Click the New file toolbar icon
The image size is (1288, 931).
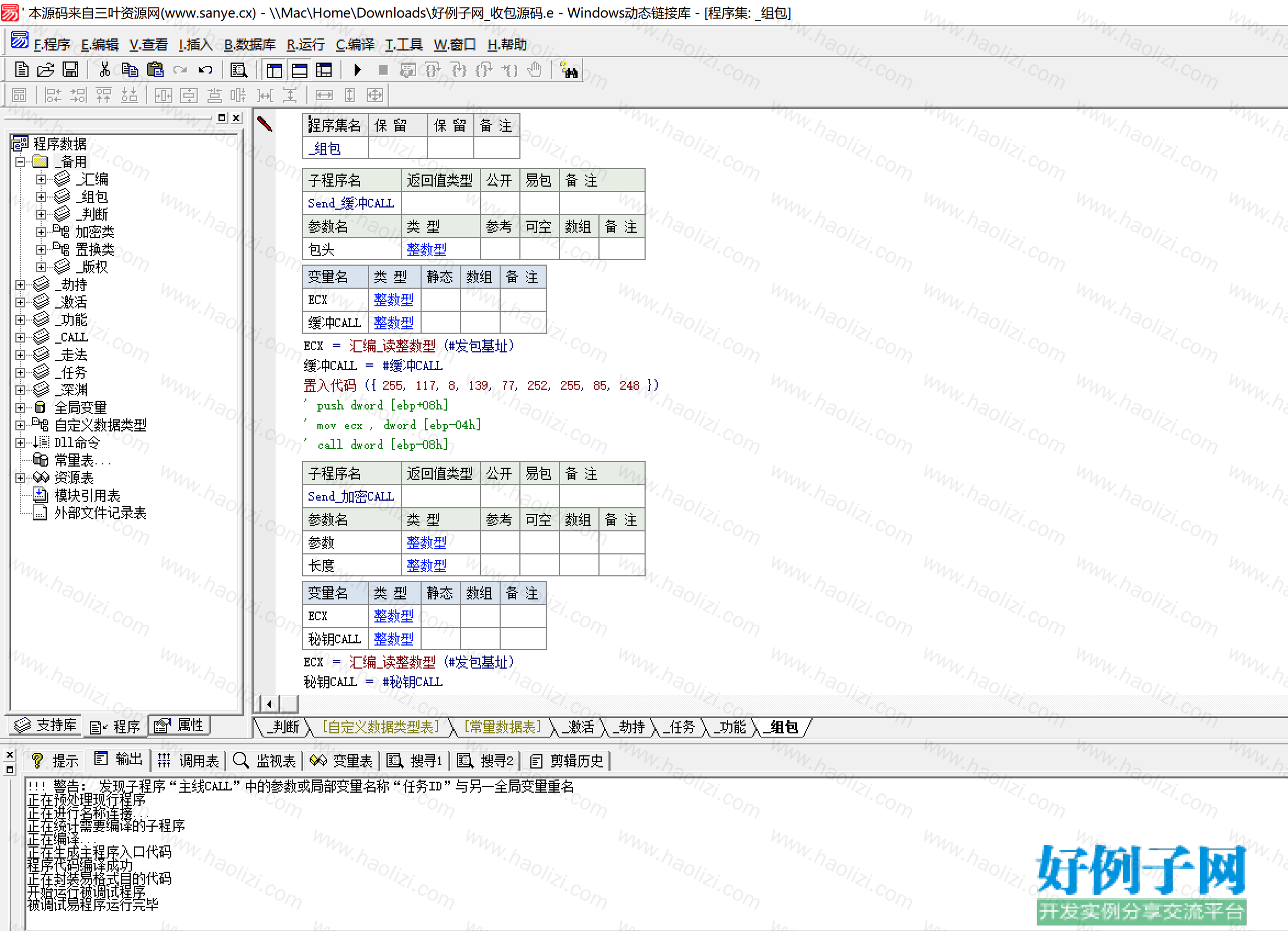[x=21, y=70]
